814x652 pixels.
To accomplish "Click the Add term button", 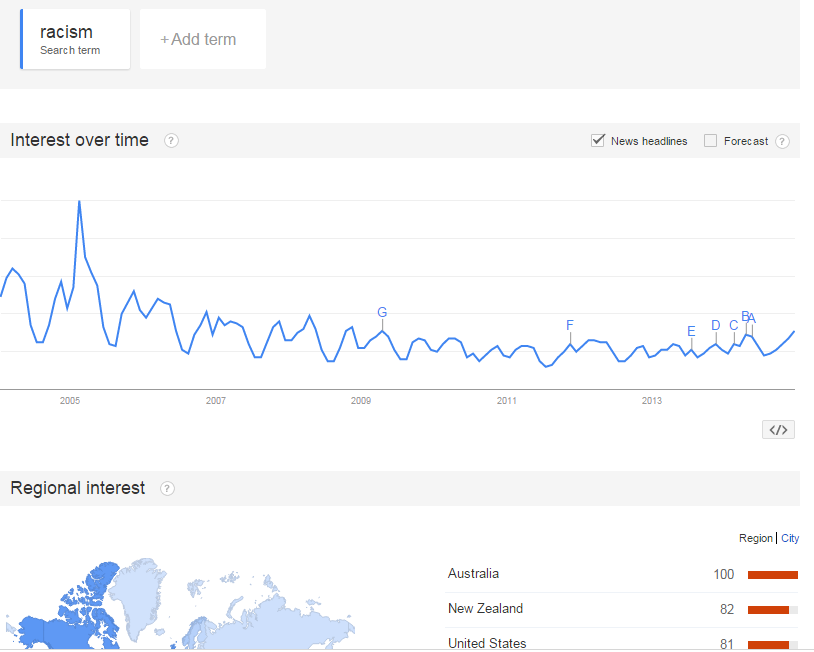I will pyautogui.click(x=202, y=40).
